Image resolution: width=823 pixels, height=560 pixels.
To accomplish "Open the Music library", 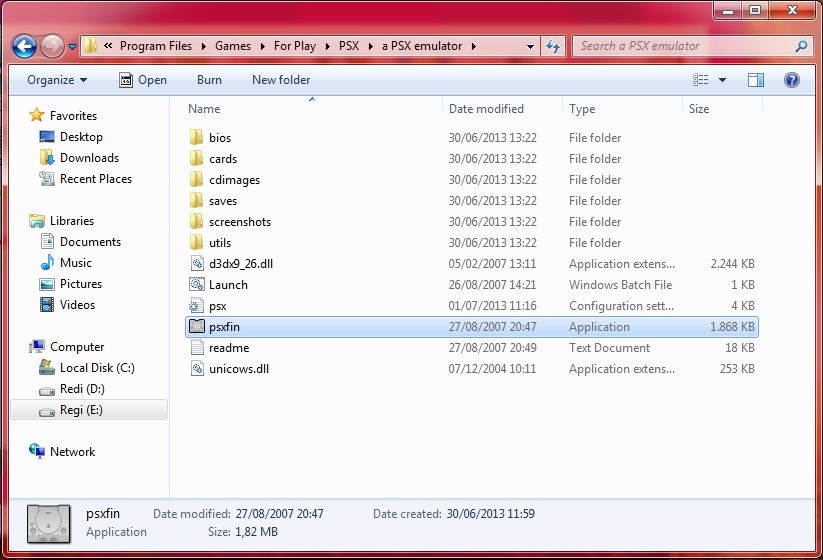I will [76, 262].
